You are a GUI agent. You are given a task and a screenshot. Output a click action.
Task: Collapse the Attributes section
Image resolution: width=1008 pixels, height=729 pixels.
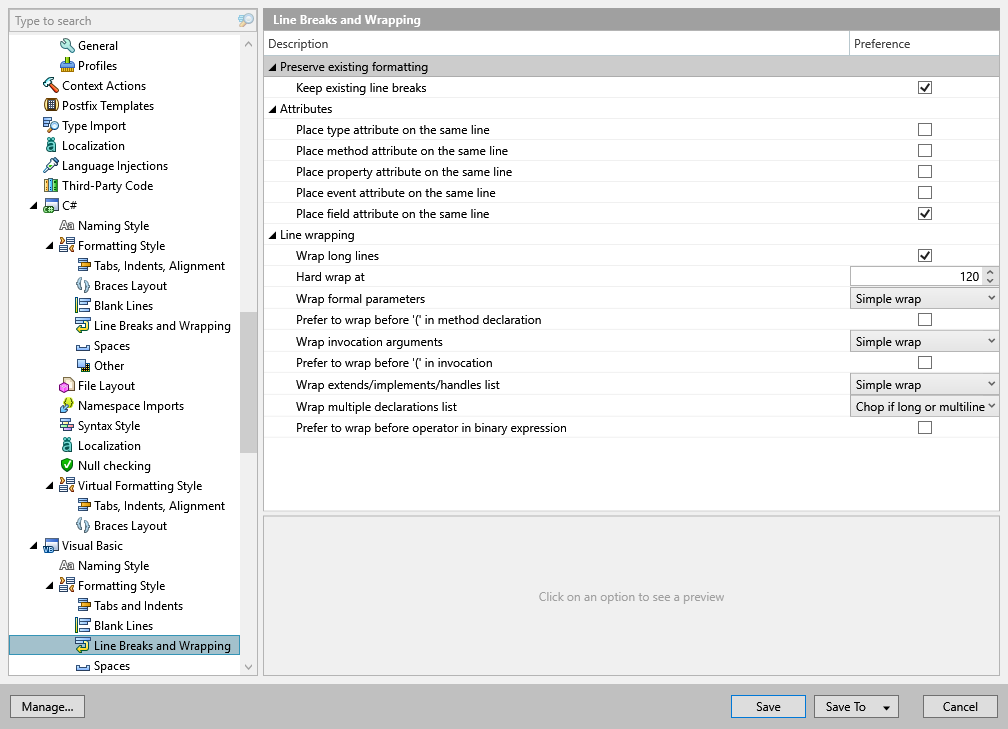pyautogui.click(x=273, y=109)
